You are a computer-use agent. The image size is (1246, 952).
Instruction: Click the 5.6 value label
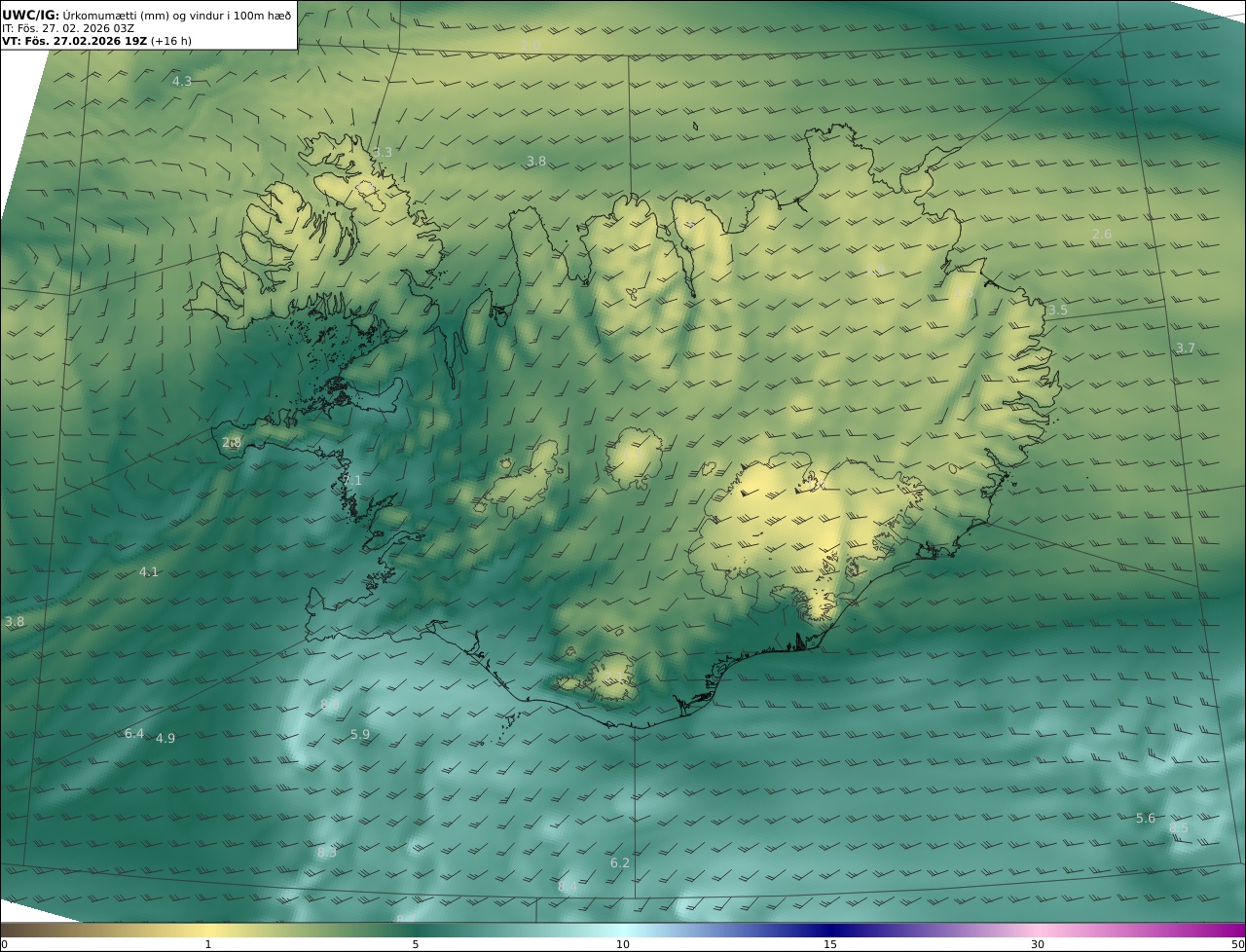point(1146,819)
